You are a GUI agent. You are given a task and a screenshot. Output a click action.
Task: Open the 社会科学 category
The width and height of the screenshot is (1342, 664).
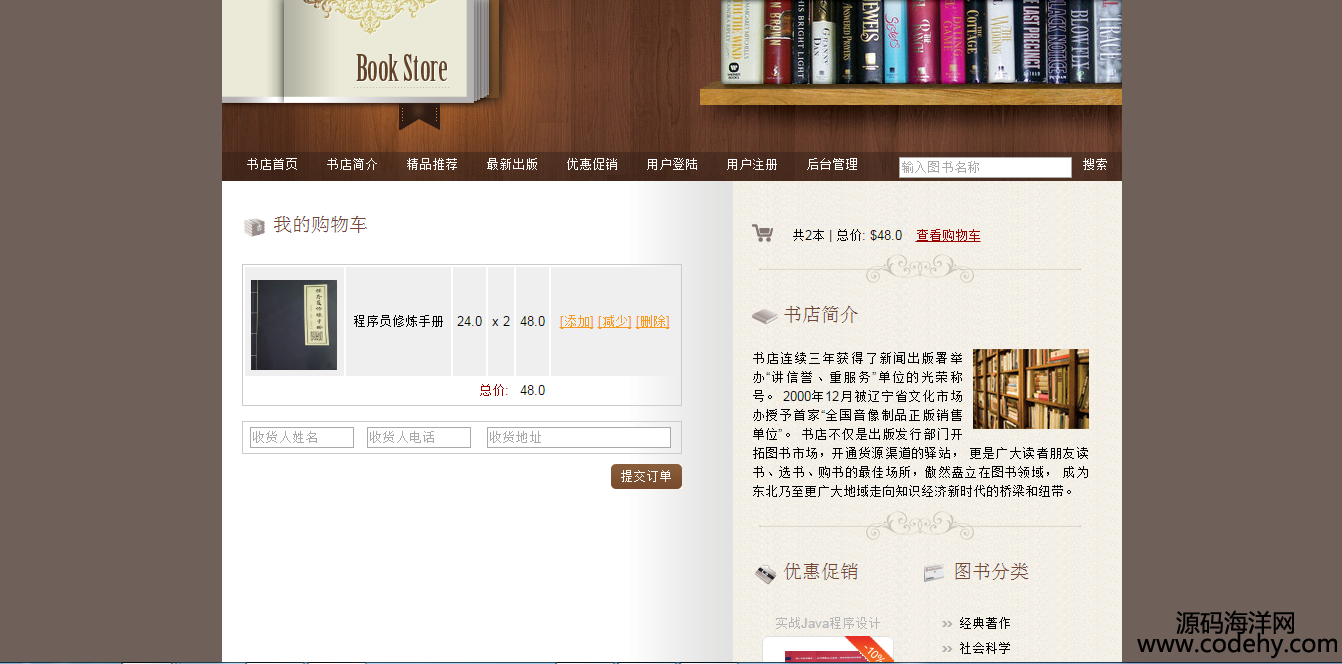coord(985,649)
